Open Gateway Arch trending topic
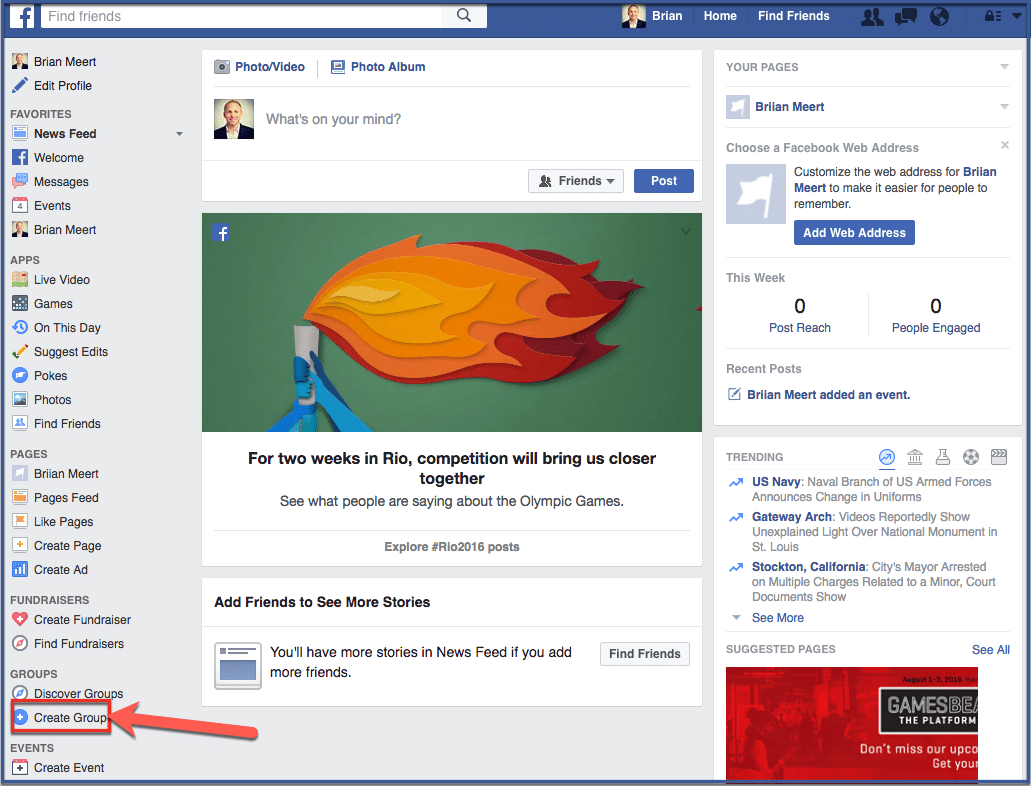 pyautogui.click(x=792, y=517)
